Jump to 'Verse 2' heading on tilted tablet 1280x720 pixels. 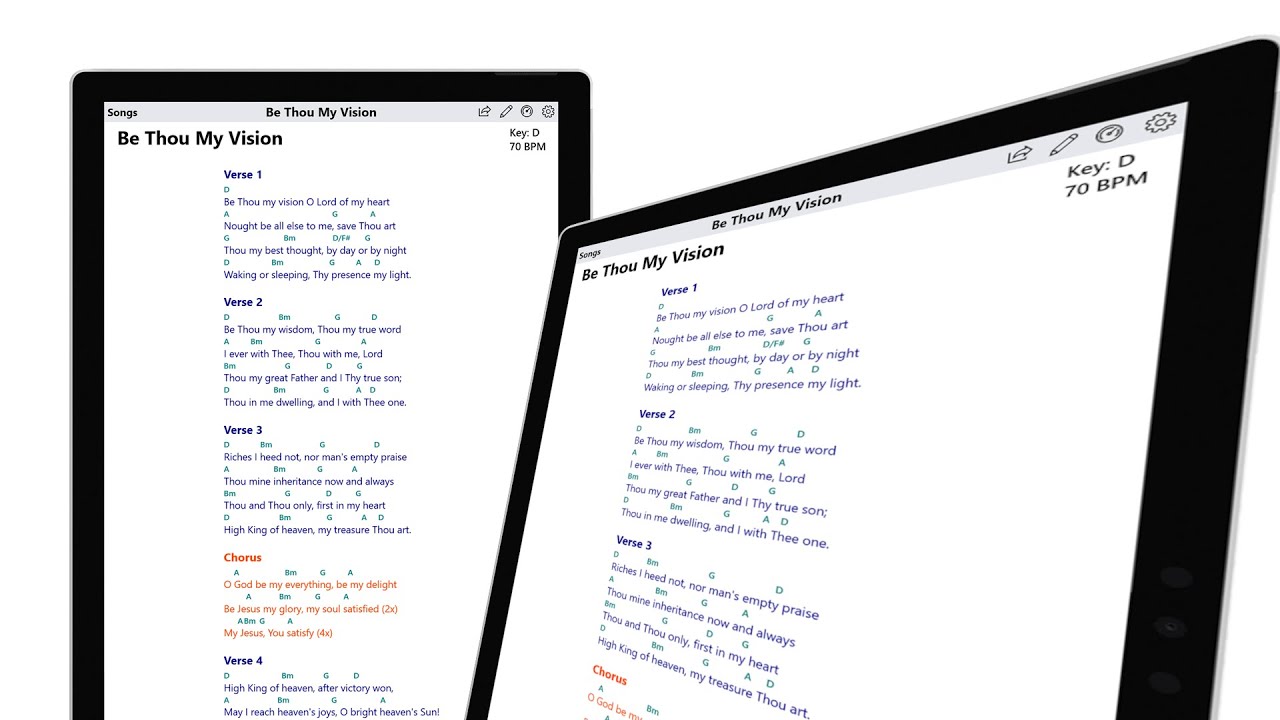coord(657,414)
